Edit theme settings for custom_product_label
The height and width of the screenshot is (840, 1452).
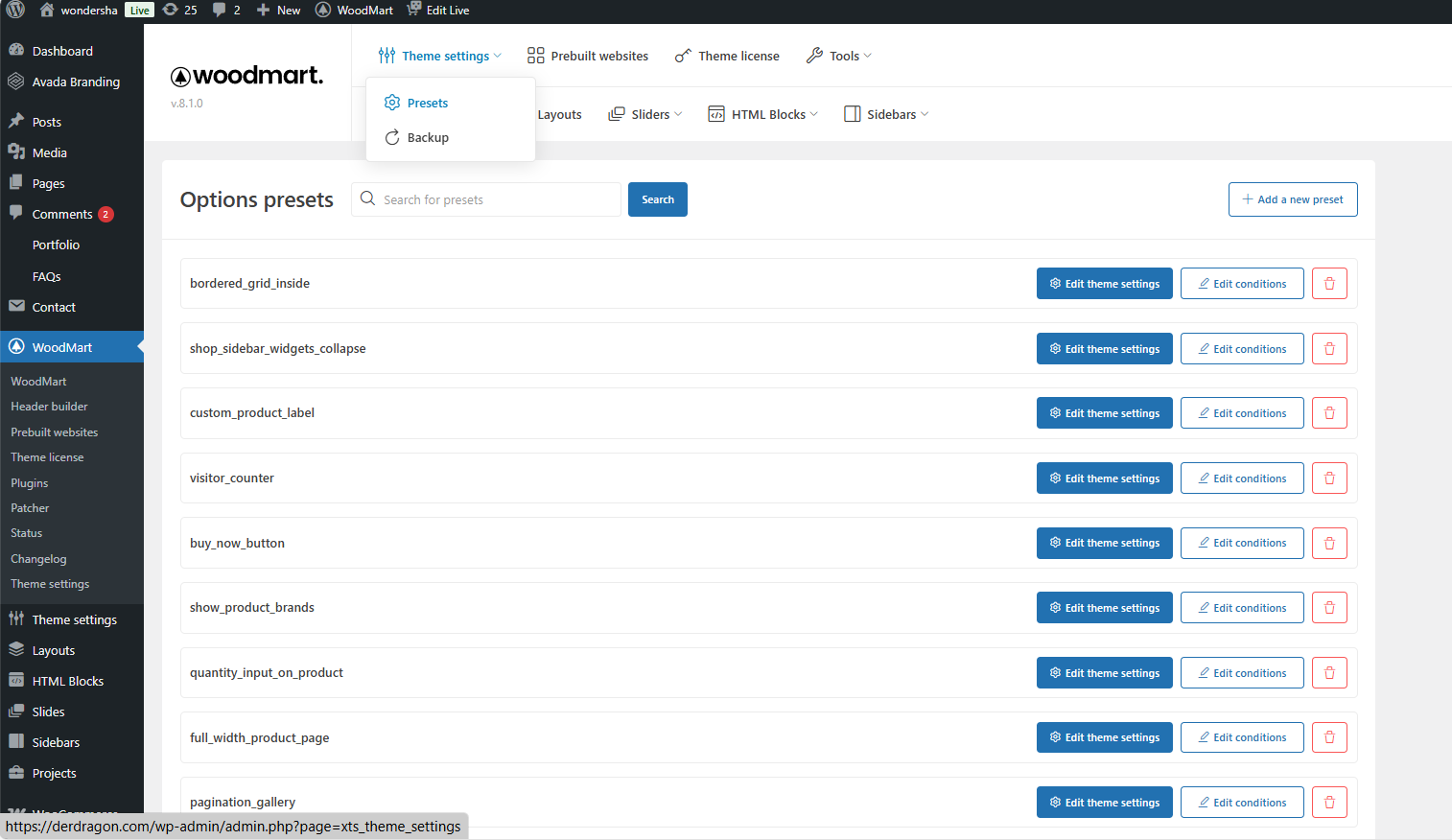click(1104, 413)
